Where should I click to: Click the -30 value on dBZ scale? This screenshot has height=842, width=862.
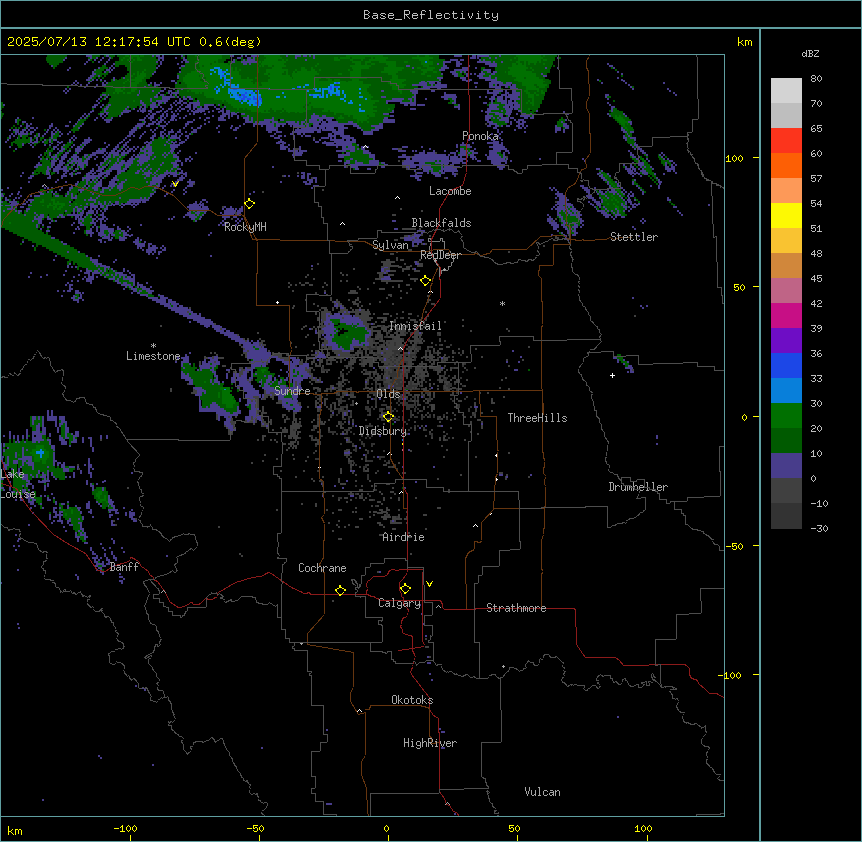click(819, 528)
